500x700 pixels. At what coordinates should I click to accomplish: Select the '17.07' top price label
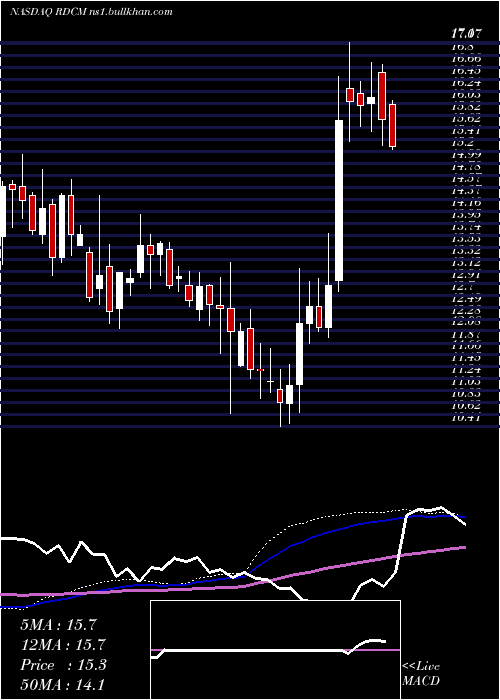[467, 34]
